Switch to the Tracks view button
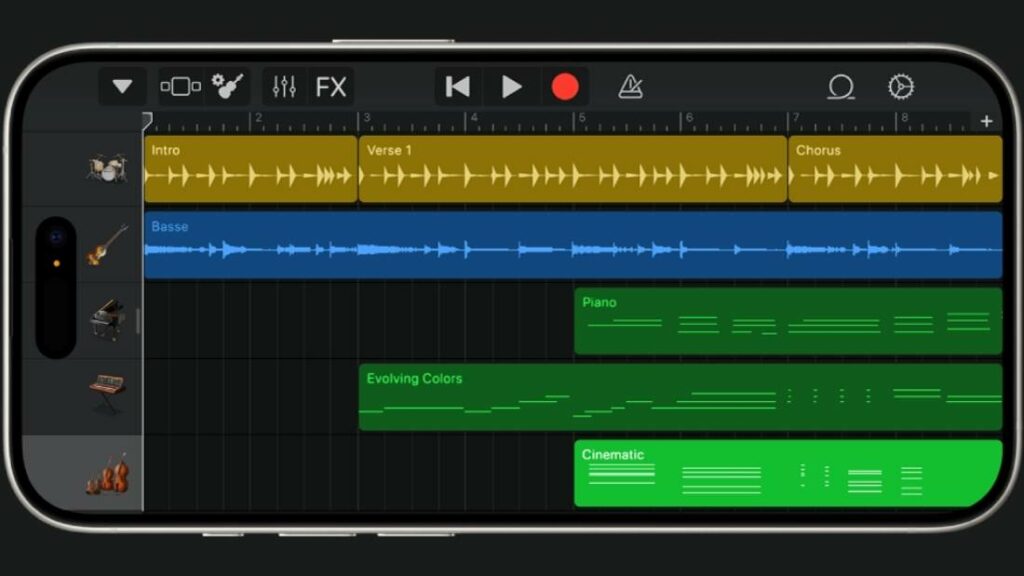This screenshot has height=576, width=1024. click(180, 87)
